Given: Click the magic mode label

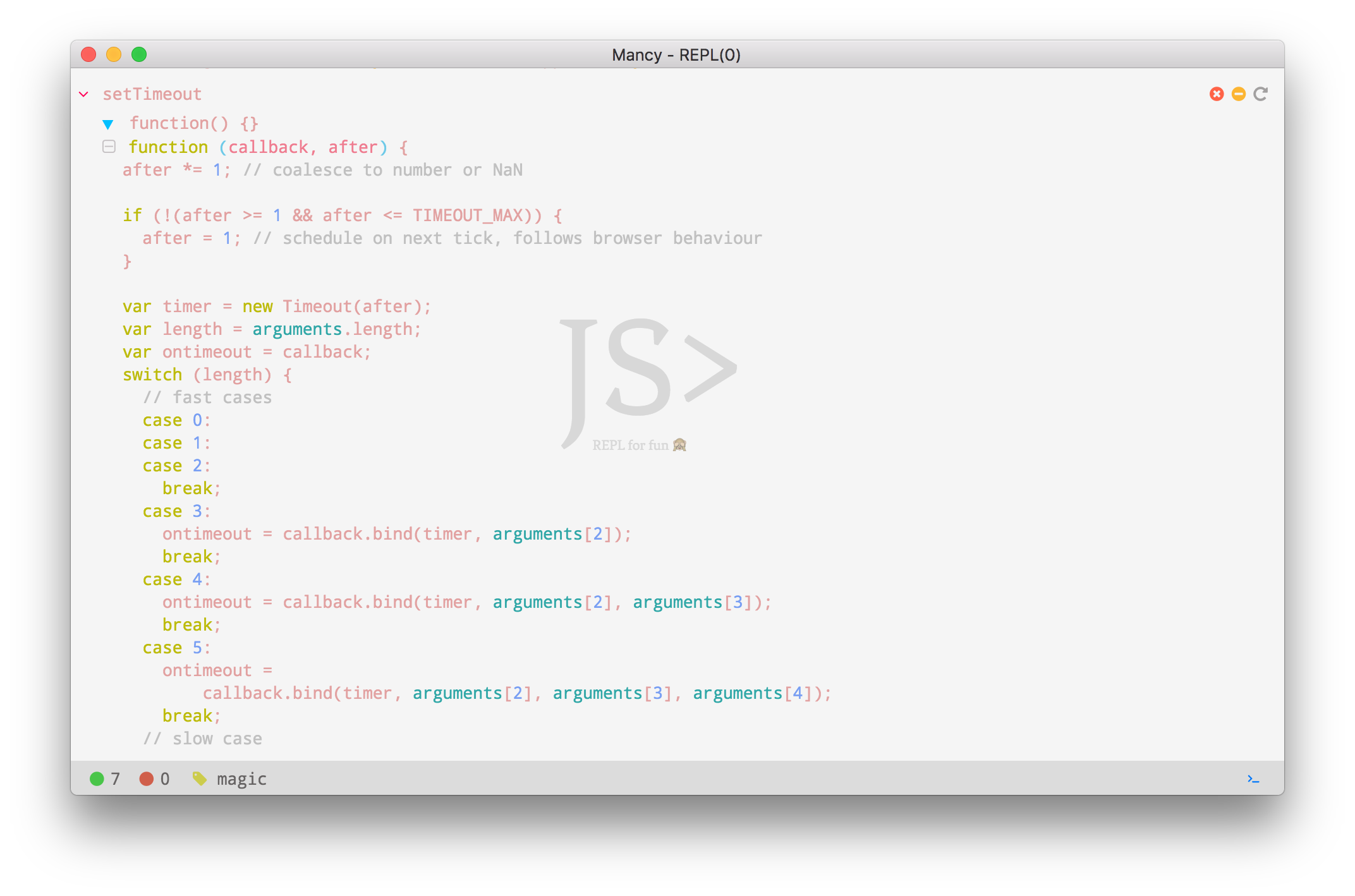Looking at the screenshot, I should (x=241, y=778).
